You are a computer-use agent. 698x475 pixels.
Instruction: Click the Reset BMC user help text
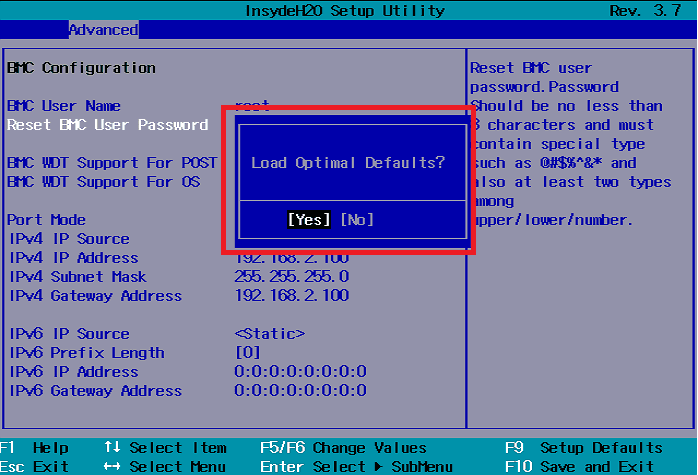(x=571, y=144)
